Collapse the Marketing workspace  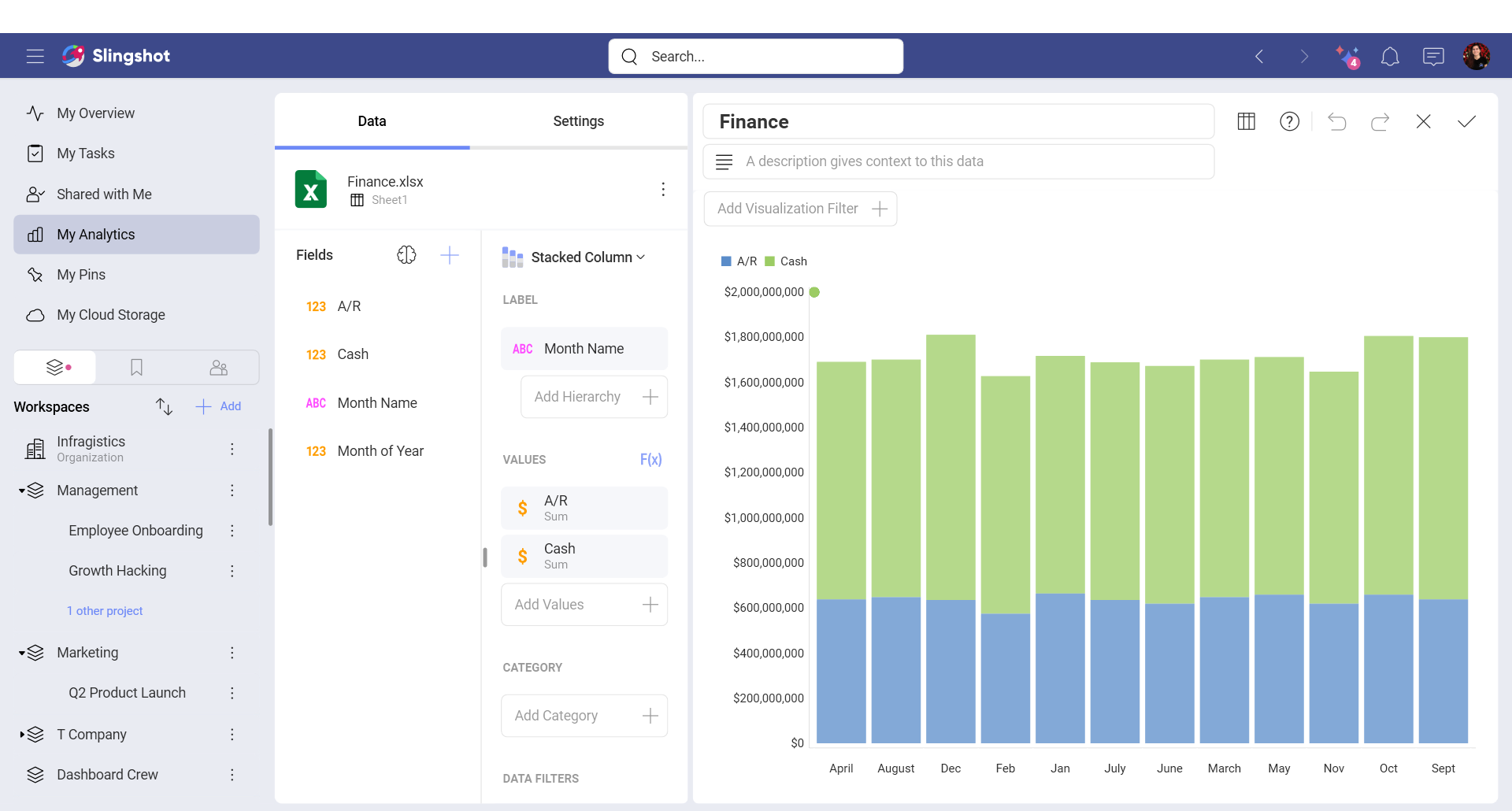[21, 653]
